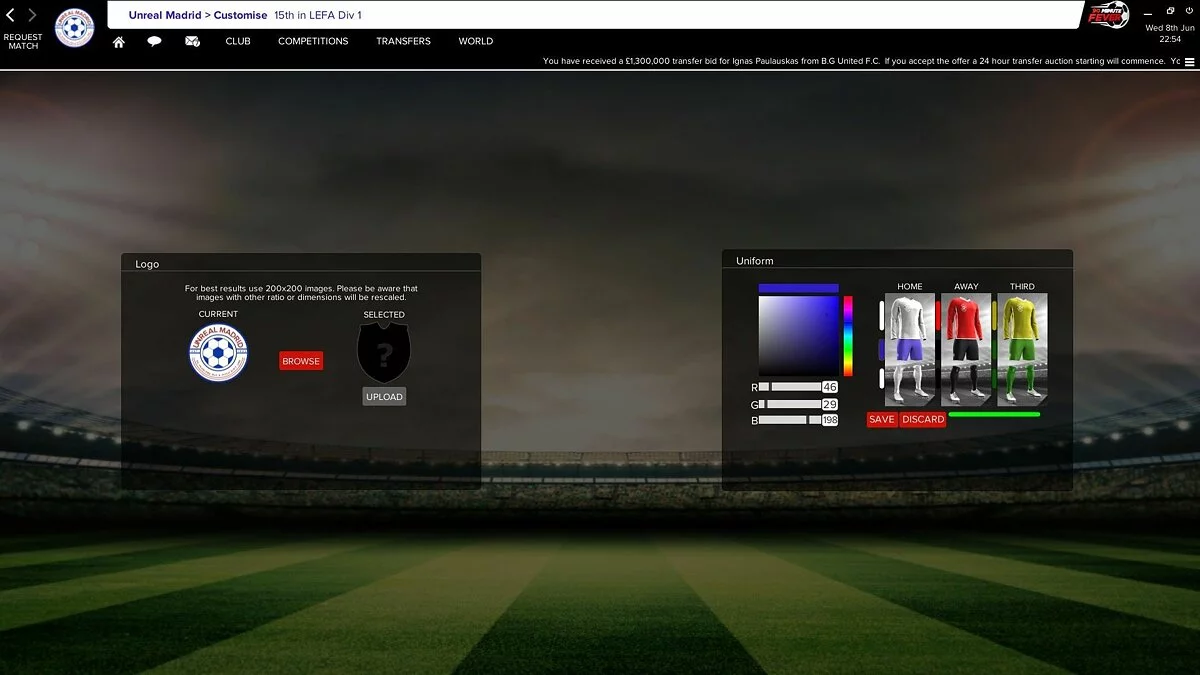The width and height of the screenshot is (1200, 675).
Task: Click the Unreal Madrid crest in header
Action: pos(75,28)
